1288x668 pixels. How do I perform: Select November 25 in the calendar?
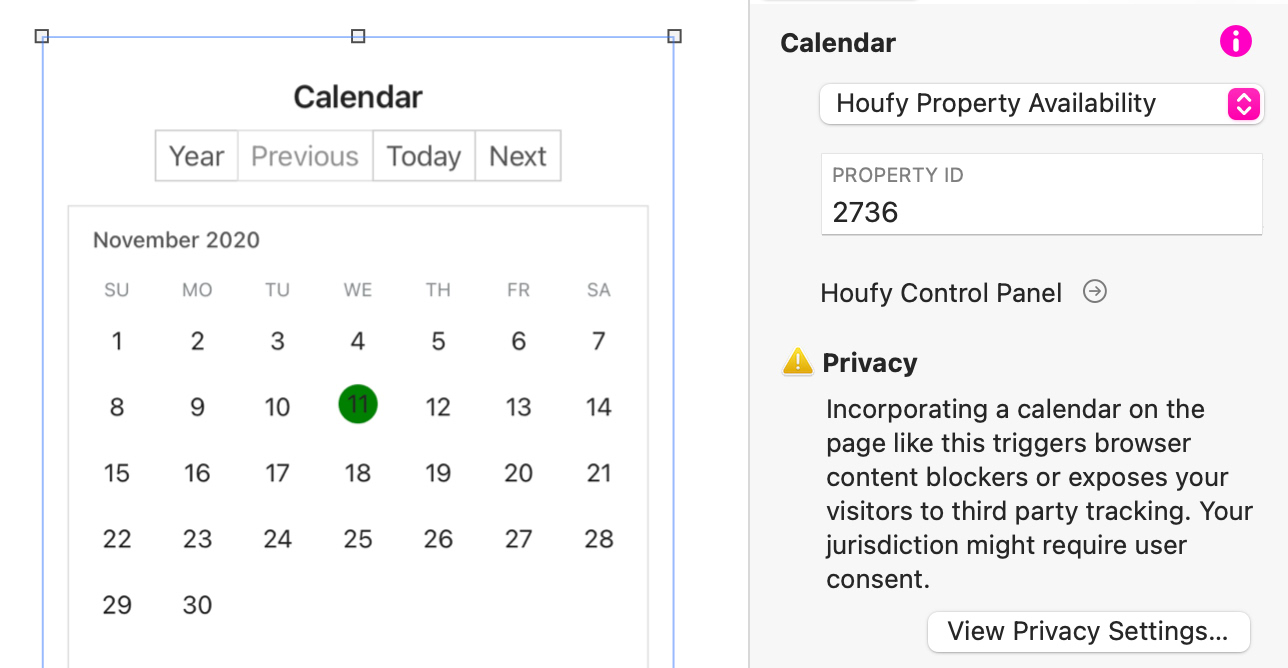[x=358, y=539]
